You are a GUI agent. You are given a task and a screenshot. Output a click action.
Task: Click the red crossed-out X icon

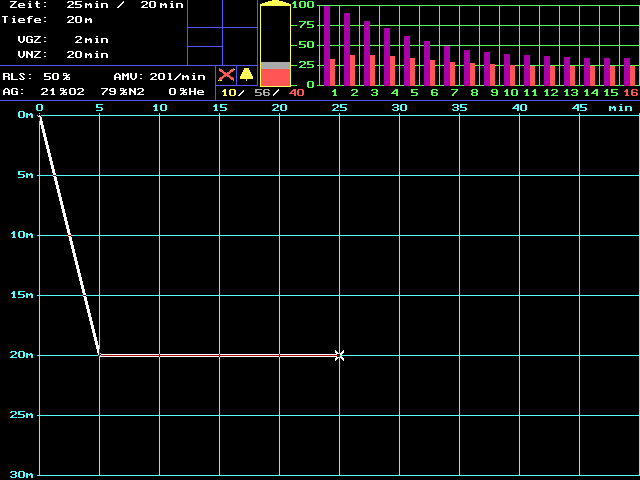click(x=226, y=75)
